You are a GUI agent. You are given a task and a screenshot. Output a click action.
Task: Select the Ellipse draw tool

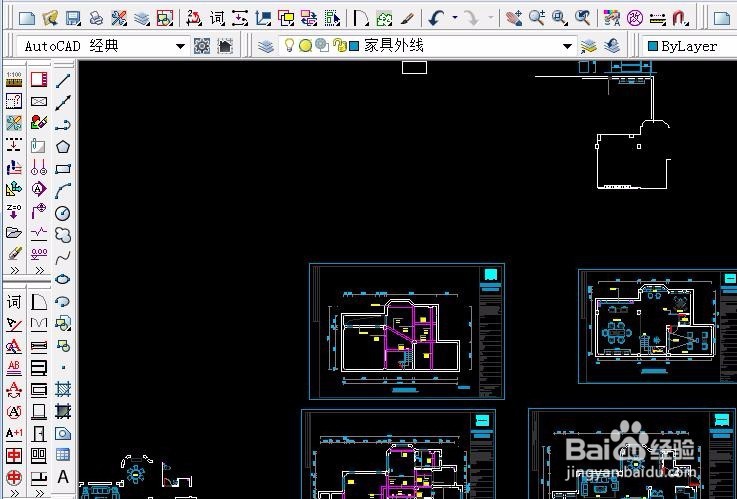click(x=63, y=279)
